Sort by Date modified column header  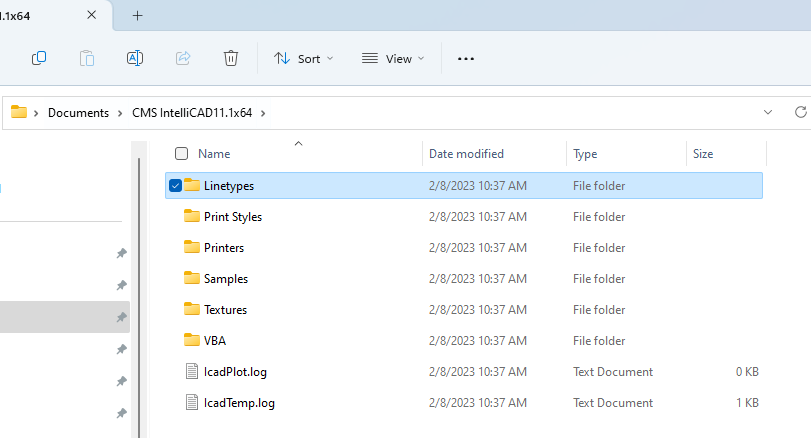(466, 154)
